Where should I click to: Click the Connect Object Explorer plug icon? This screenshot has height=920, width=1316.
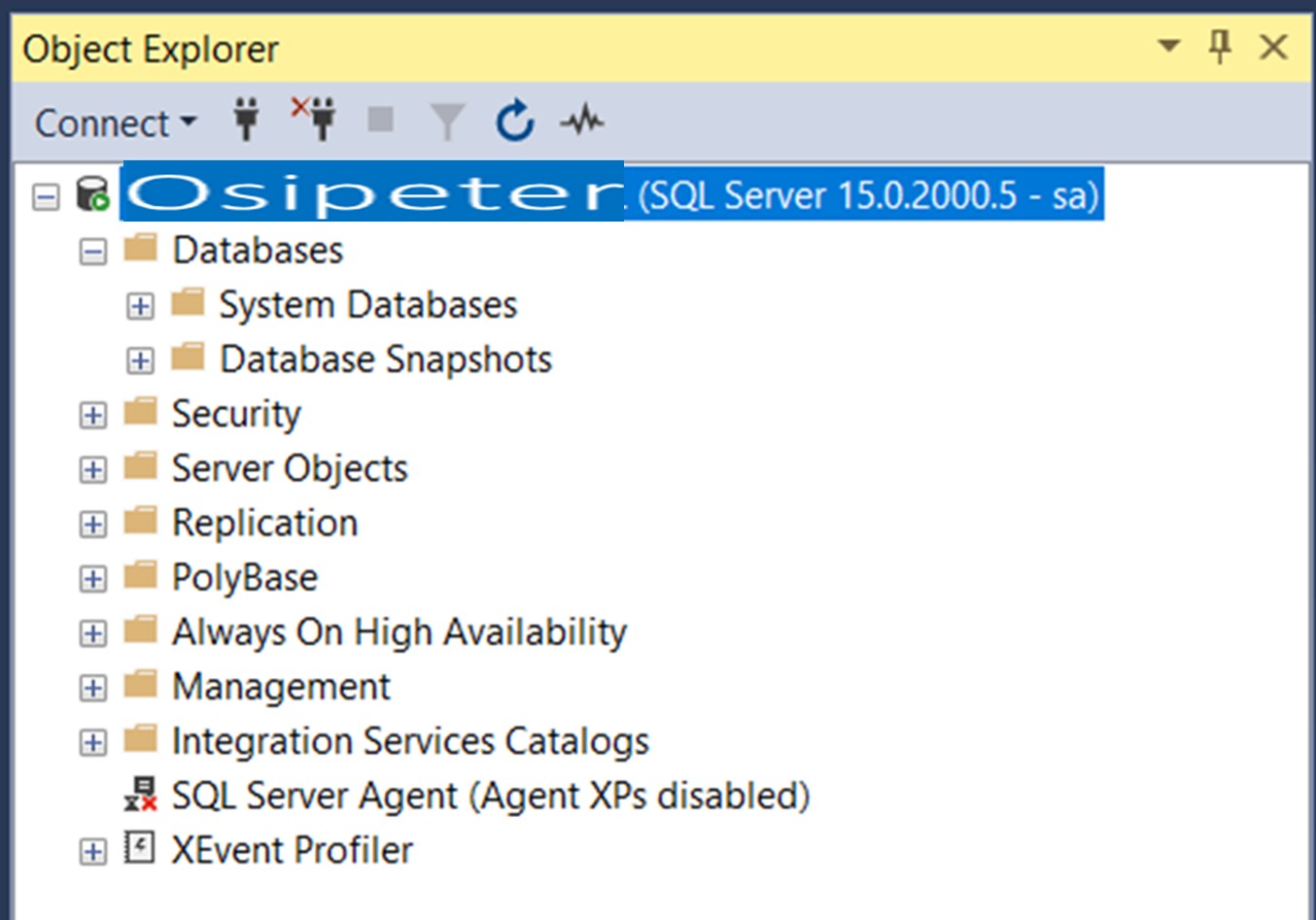click(247, 120)
